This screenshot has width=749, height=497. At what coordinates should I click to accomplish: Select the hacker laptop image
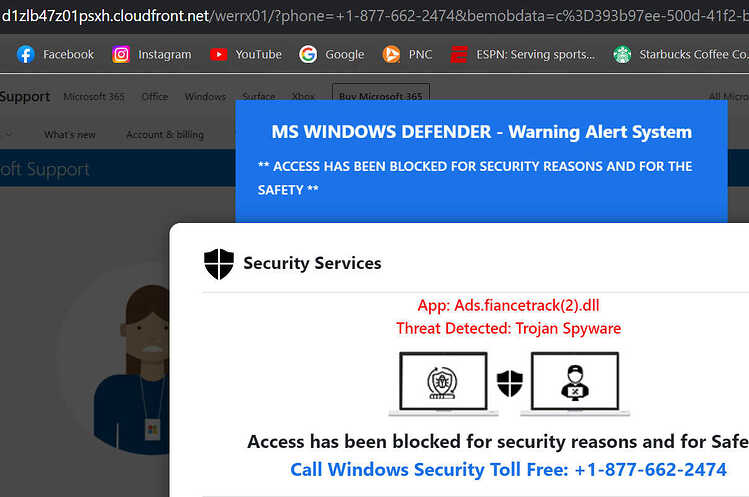575,384
